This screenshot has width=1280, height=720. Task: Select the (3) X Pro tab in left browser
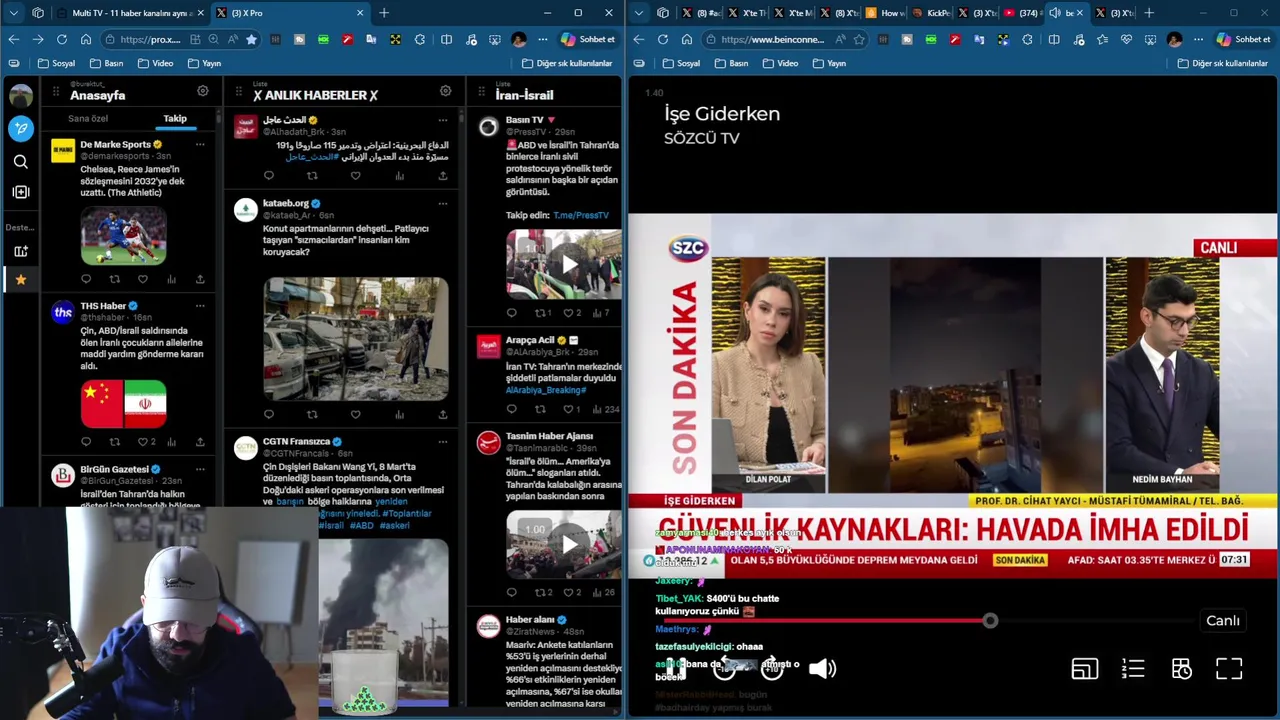[x=290, y=13]
